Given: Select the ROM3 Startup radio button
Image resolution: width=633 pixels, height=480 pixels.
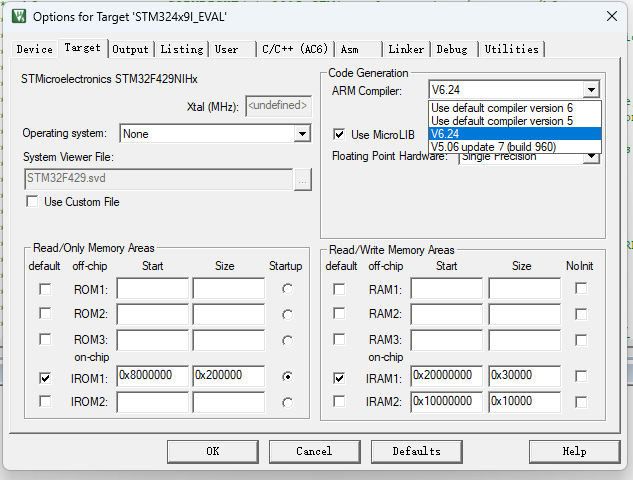Looking at the screenshot, I should [x=287, y=341].
